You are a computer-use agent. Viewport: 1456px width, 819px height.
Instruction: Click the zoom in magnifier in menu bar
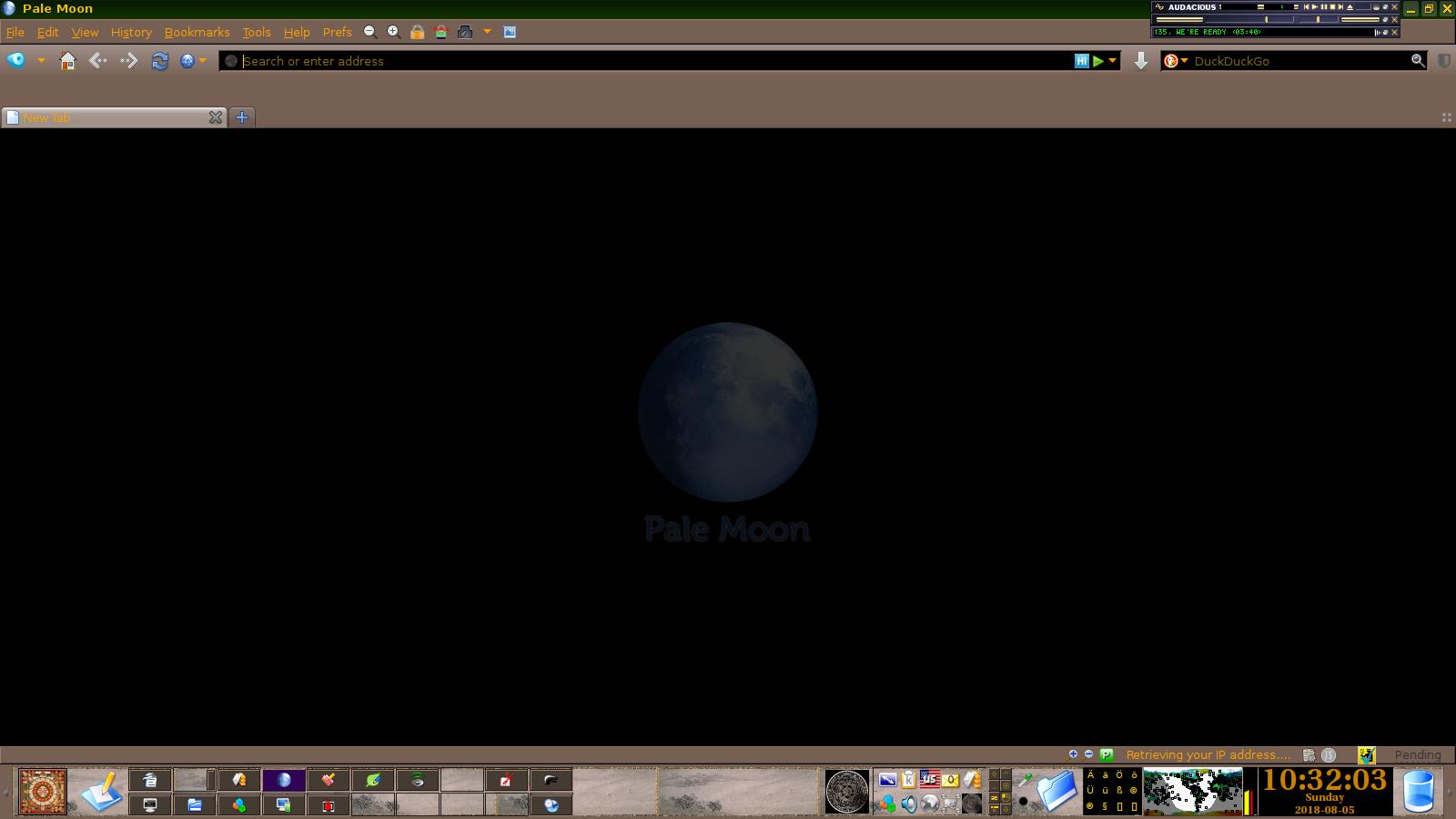[x=393, y=32]
